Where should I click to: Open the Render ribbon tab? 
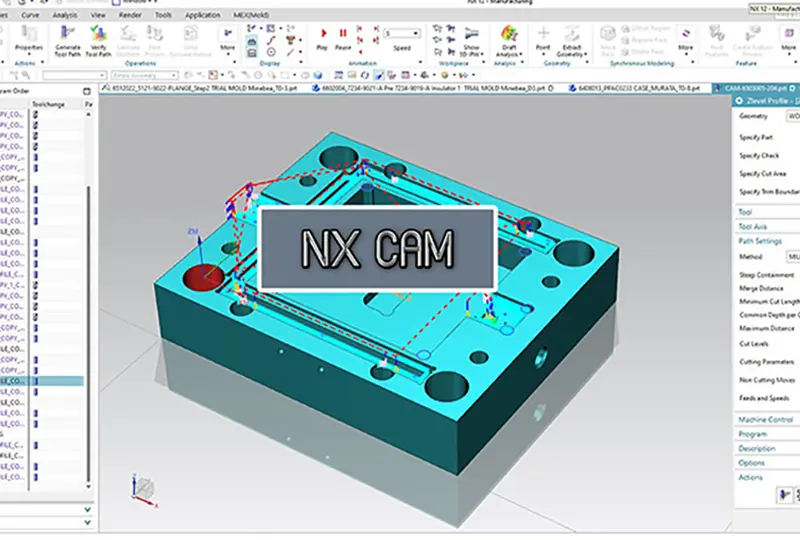coord(130,15)
